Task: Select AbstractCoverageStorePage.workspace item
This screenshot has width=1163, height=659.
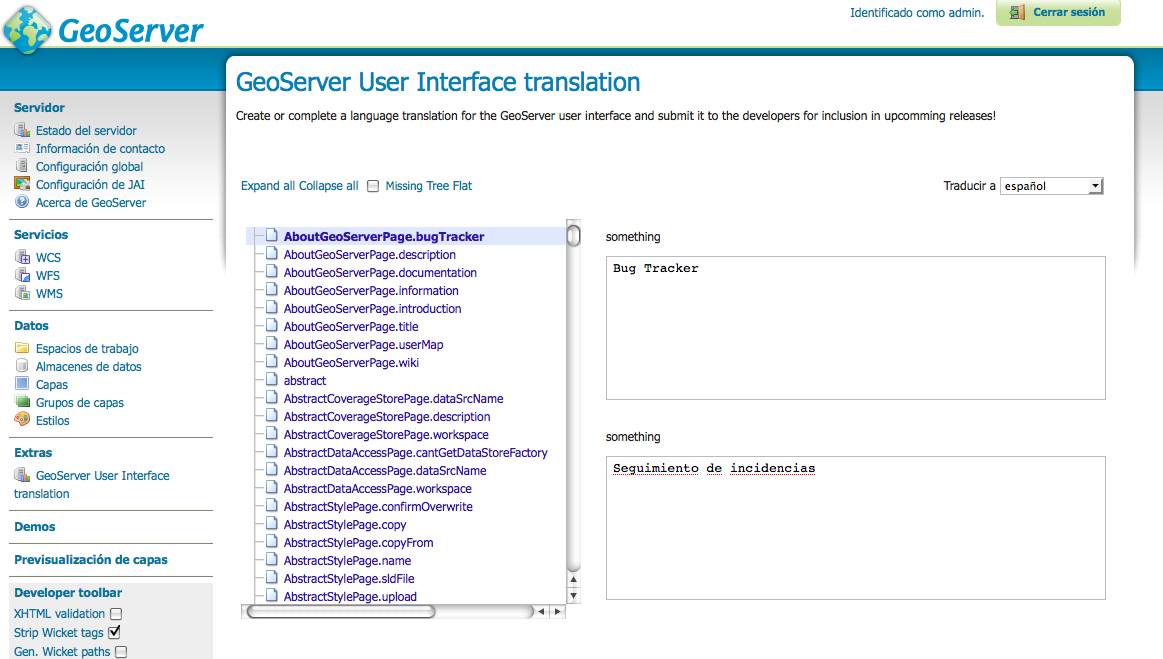Action: pyautogui.click(x=386, y=434)
